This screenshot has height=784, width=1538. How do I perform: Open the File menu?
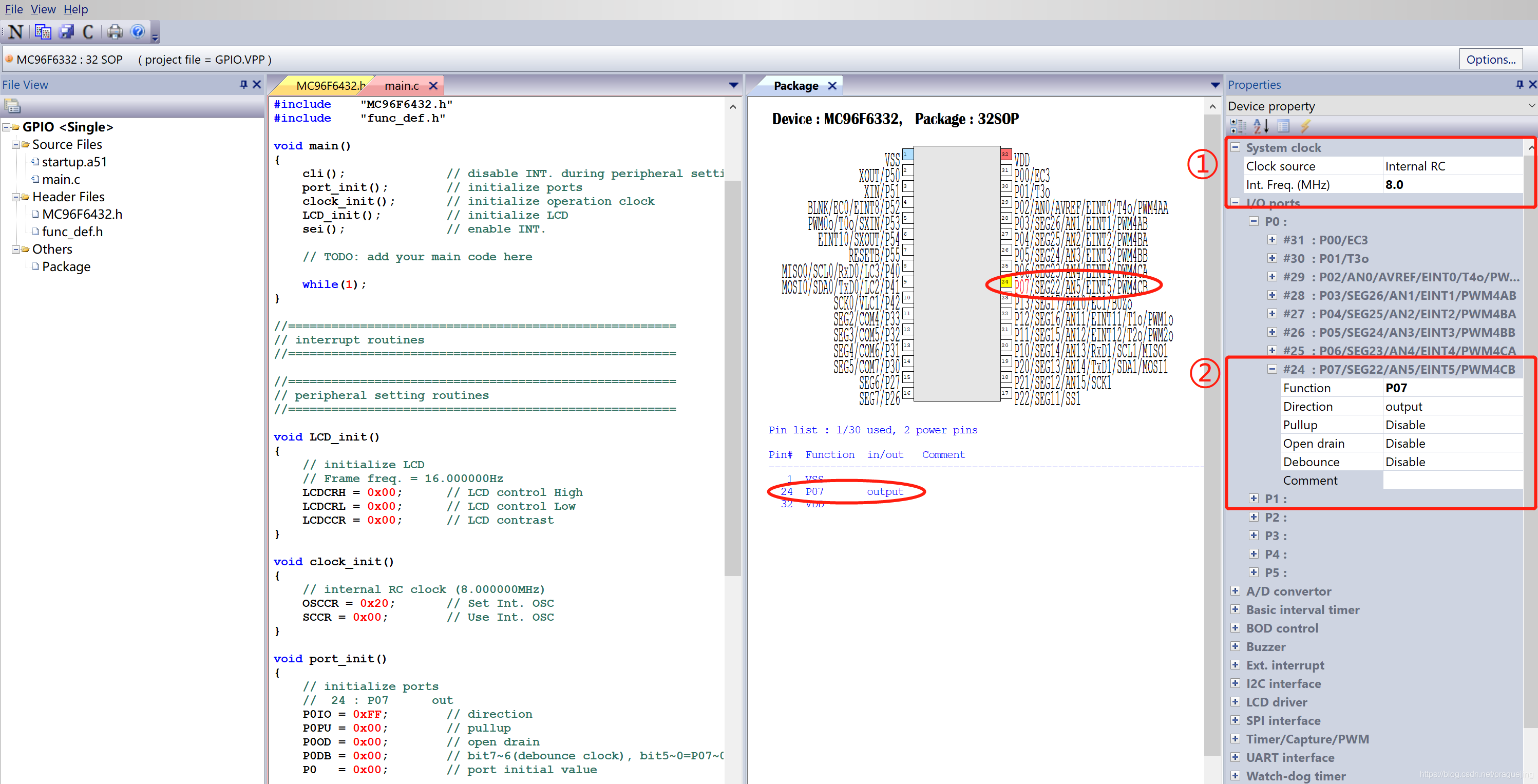coord(14,9)
